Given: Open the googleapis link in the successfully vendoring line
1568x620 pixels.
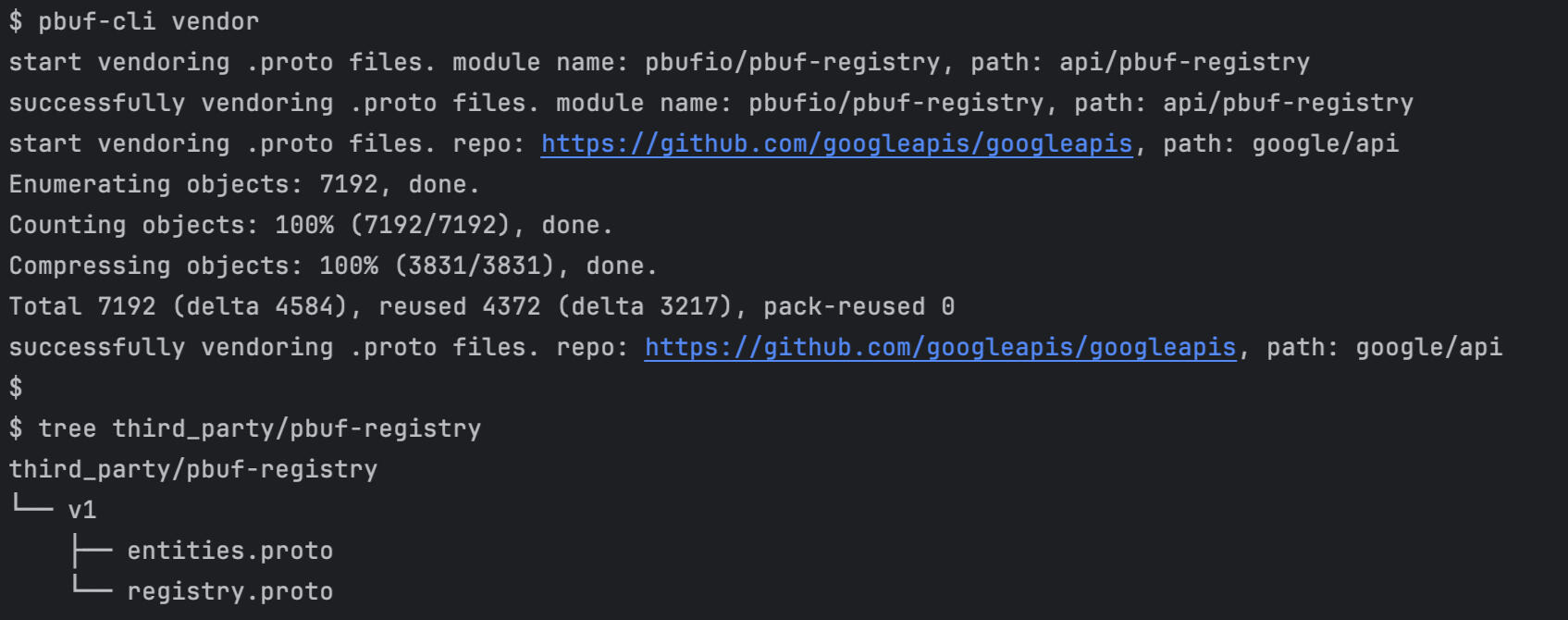Looking at the screenshot, I should tap(940, 347).
